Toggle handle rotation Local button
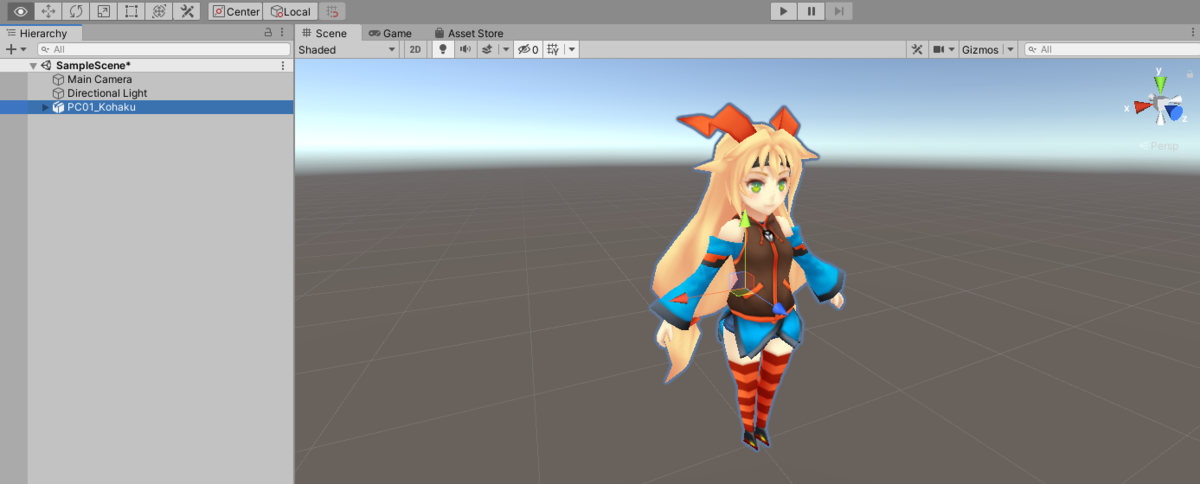Image resolution: width=1200 pixels, height=484 pixels. pyautogui.click(x=292, y=12)
